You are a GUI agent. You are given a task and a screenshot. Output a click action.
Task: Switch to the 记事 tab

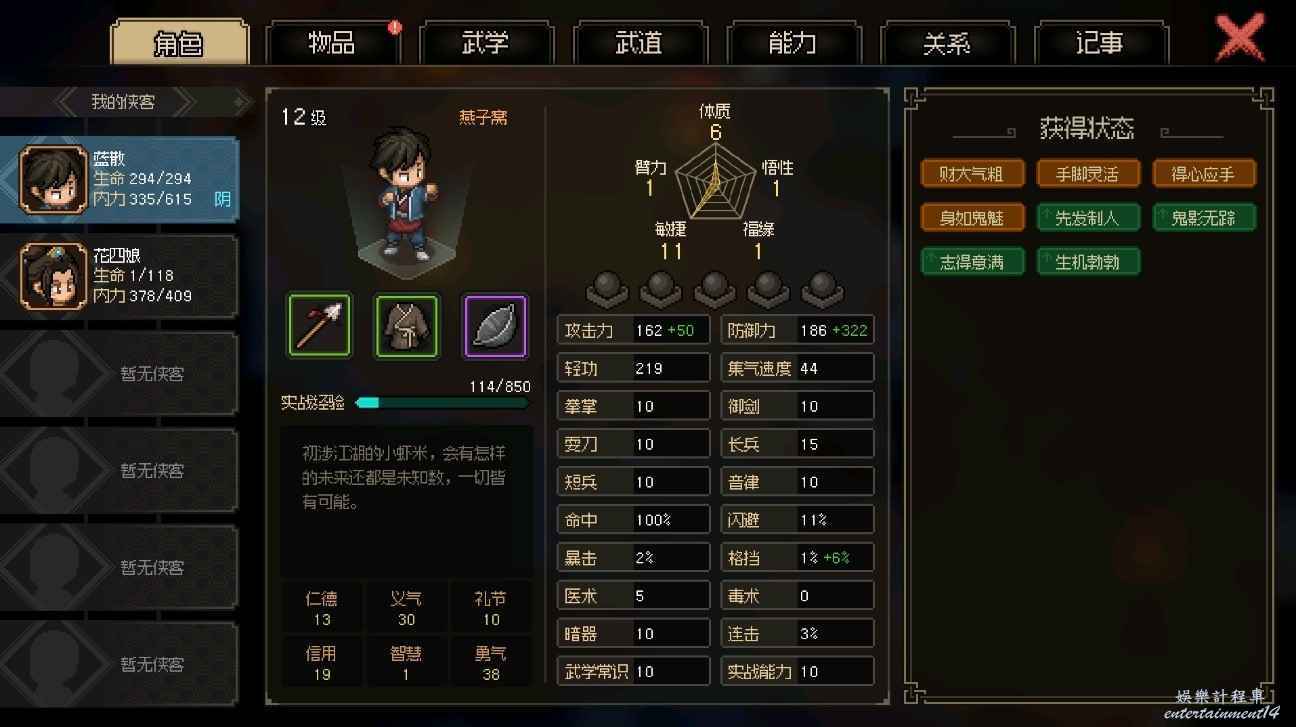[x=1100, y=43]
